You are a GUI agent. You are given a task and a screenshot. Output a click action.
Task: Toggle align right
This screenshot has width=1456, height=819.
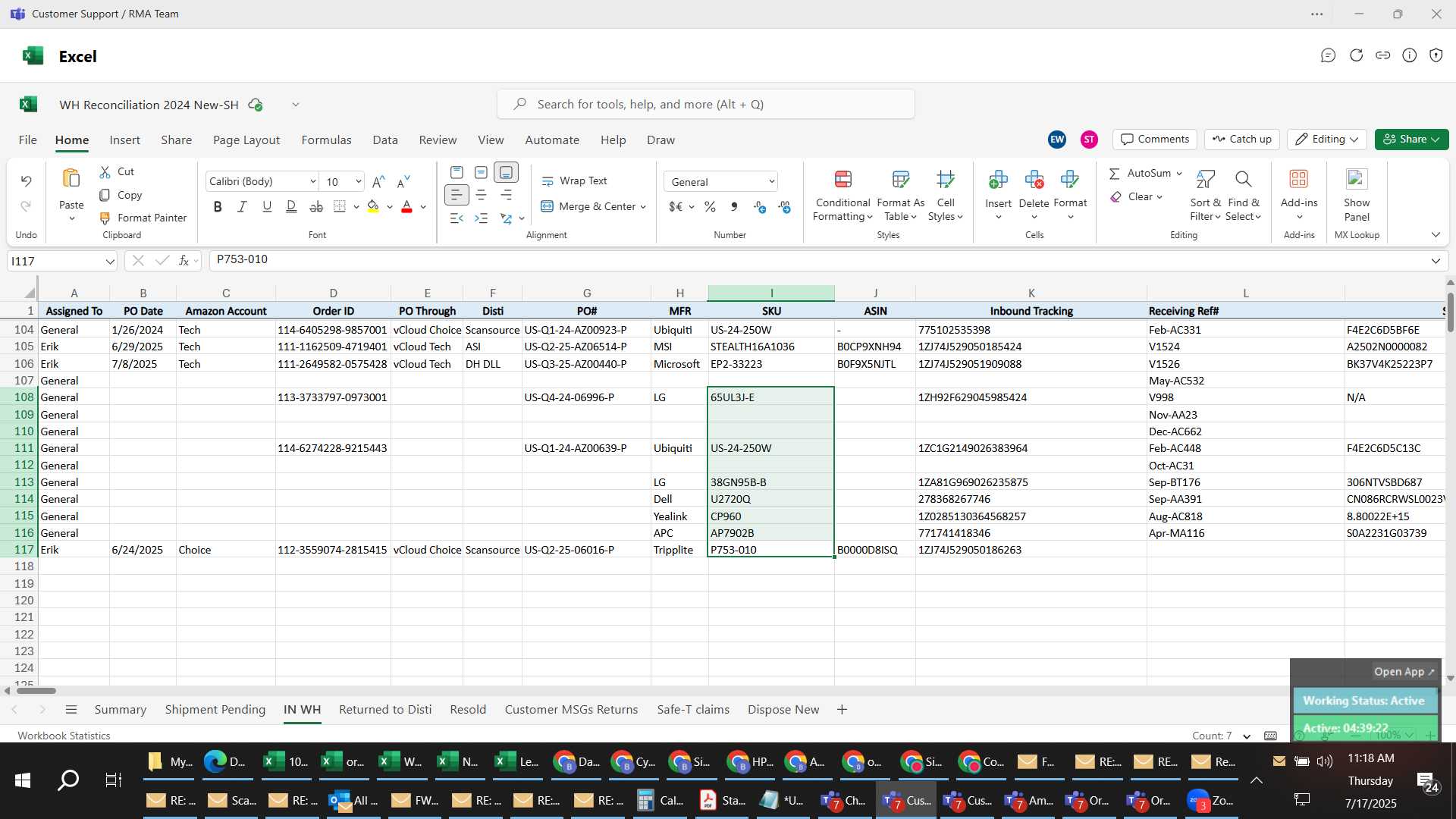coord(506,195)
